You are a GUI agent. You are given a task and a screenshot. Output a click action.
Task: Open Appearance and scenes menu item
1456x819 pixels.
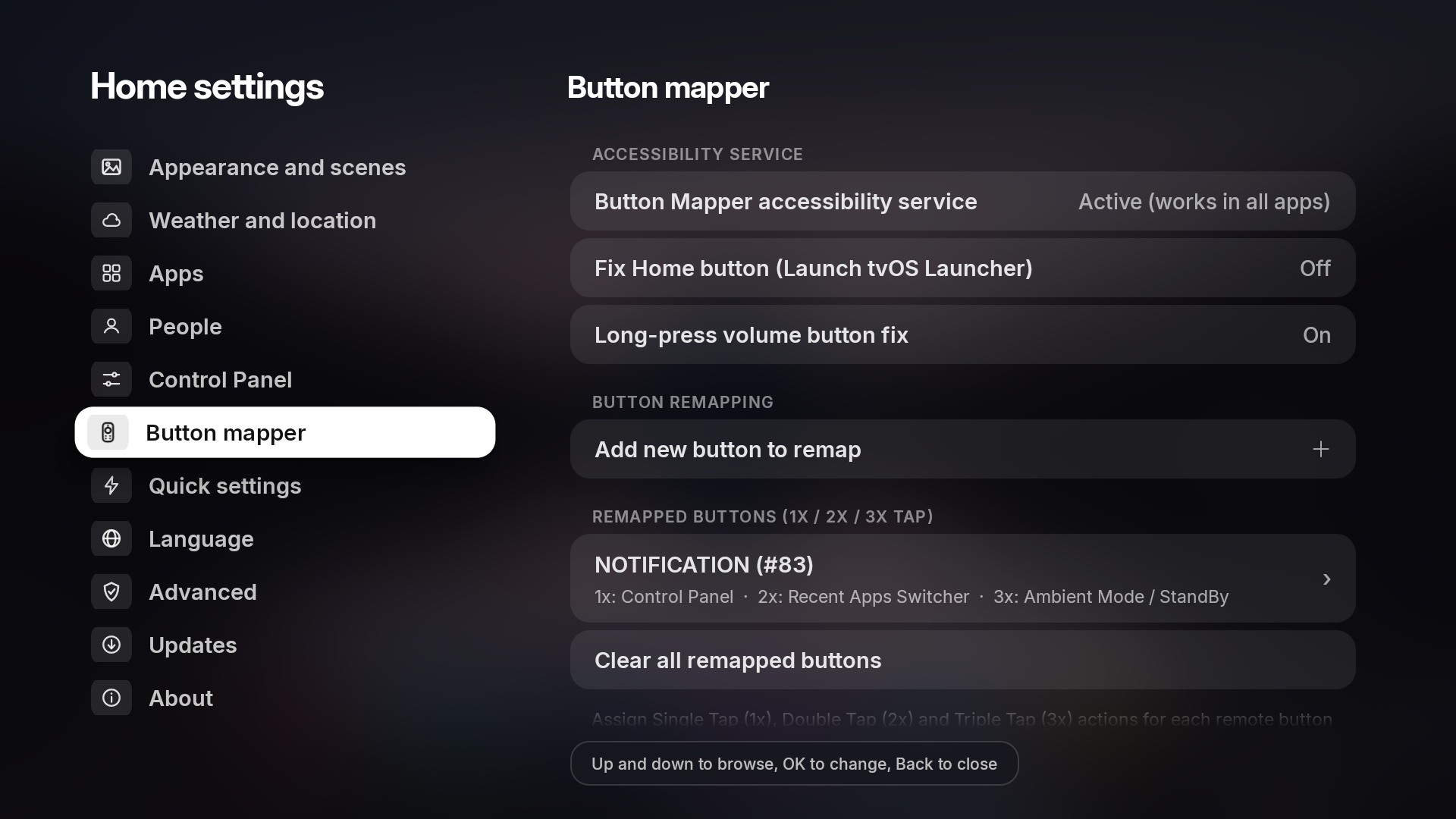pyautogui.click(x=278, y=167)
